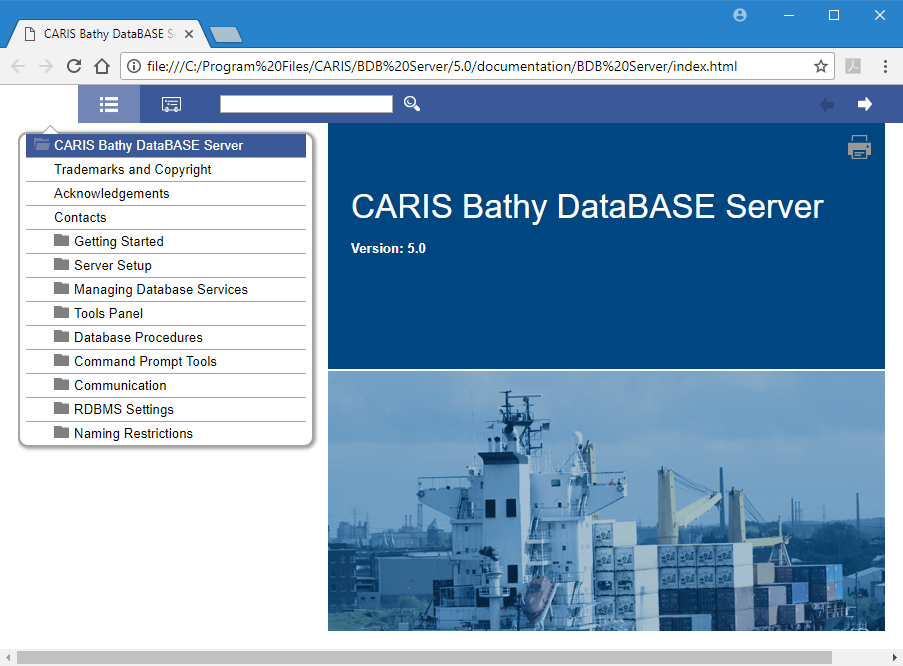Reload the page in browser
The image size is (903, 666).
[73, 66]
